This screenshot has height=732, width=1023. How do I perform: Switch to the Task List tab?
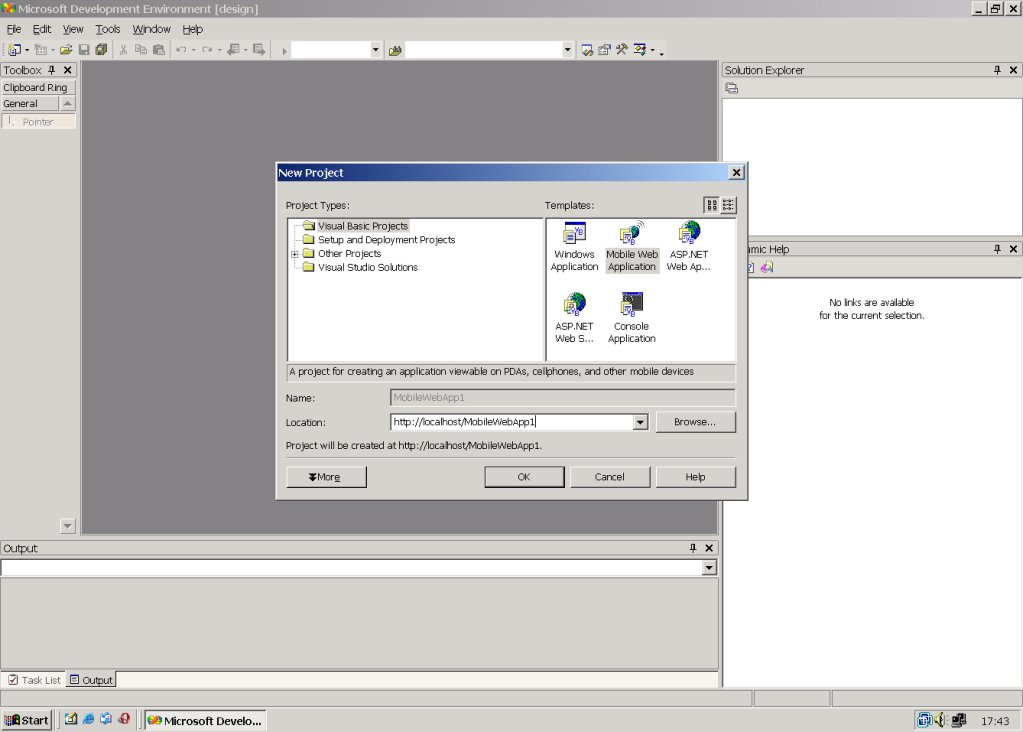[35, 680]
